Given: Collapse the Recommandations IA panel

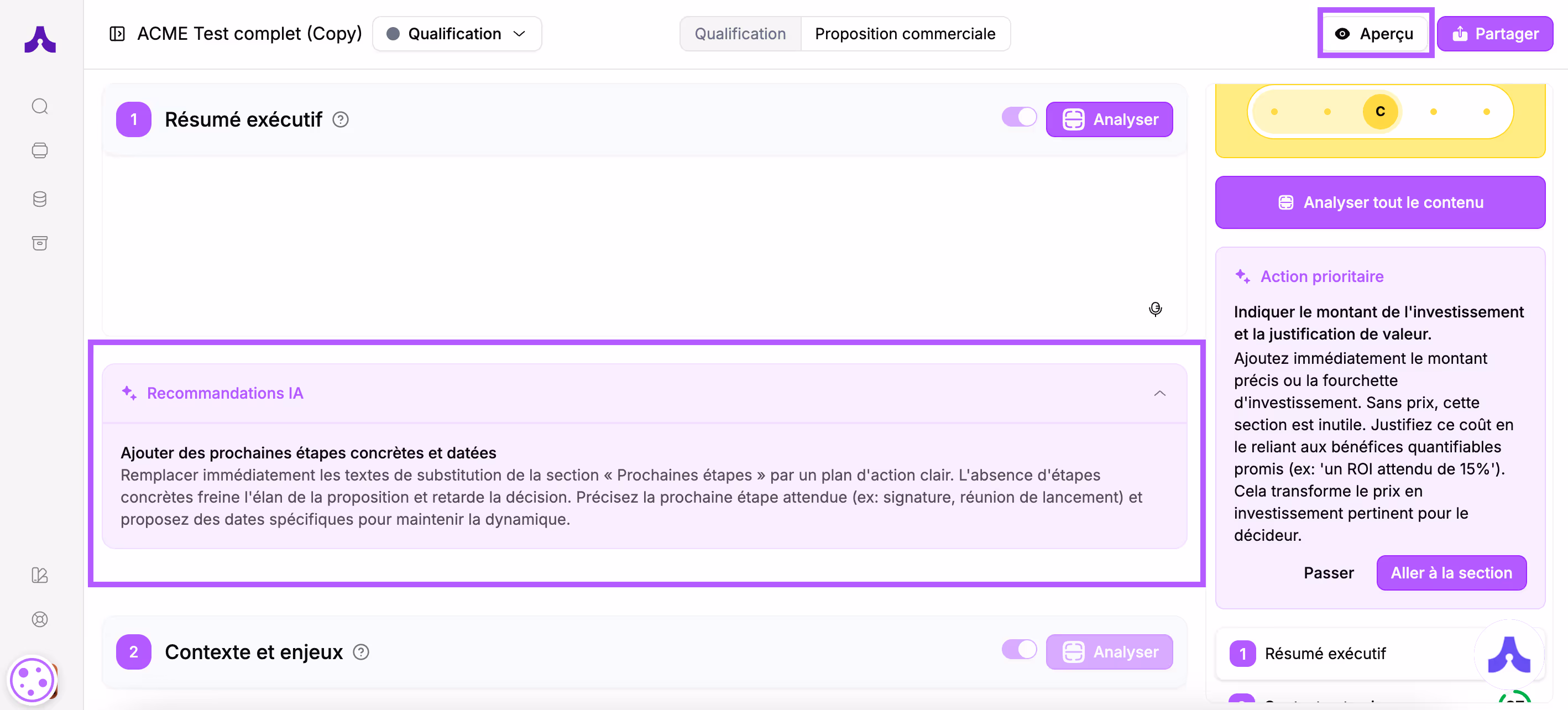Looking at the screenshot, I should tap(1159, 393).
